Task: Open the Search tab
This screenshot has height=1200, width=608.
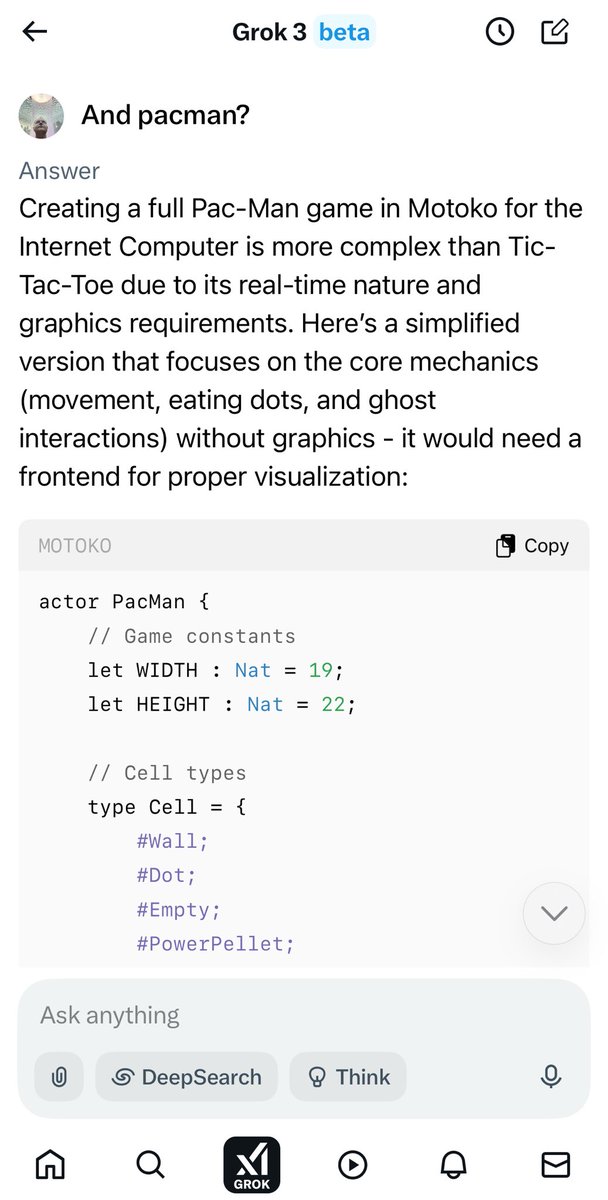Action: pos(150,1164)
